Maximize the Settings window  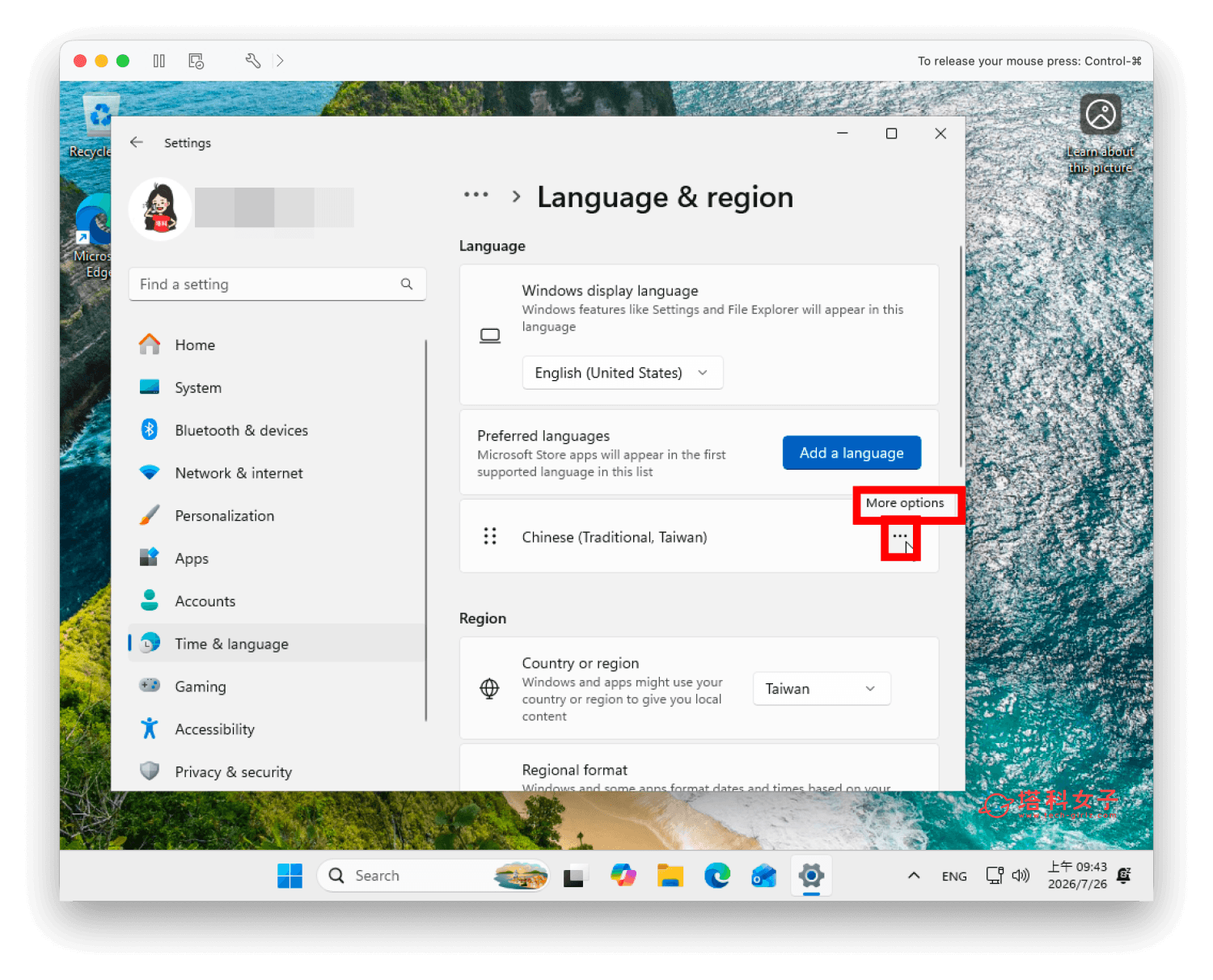pos(891,133)
